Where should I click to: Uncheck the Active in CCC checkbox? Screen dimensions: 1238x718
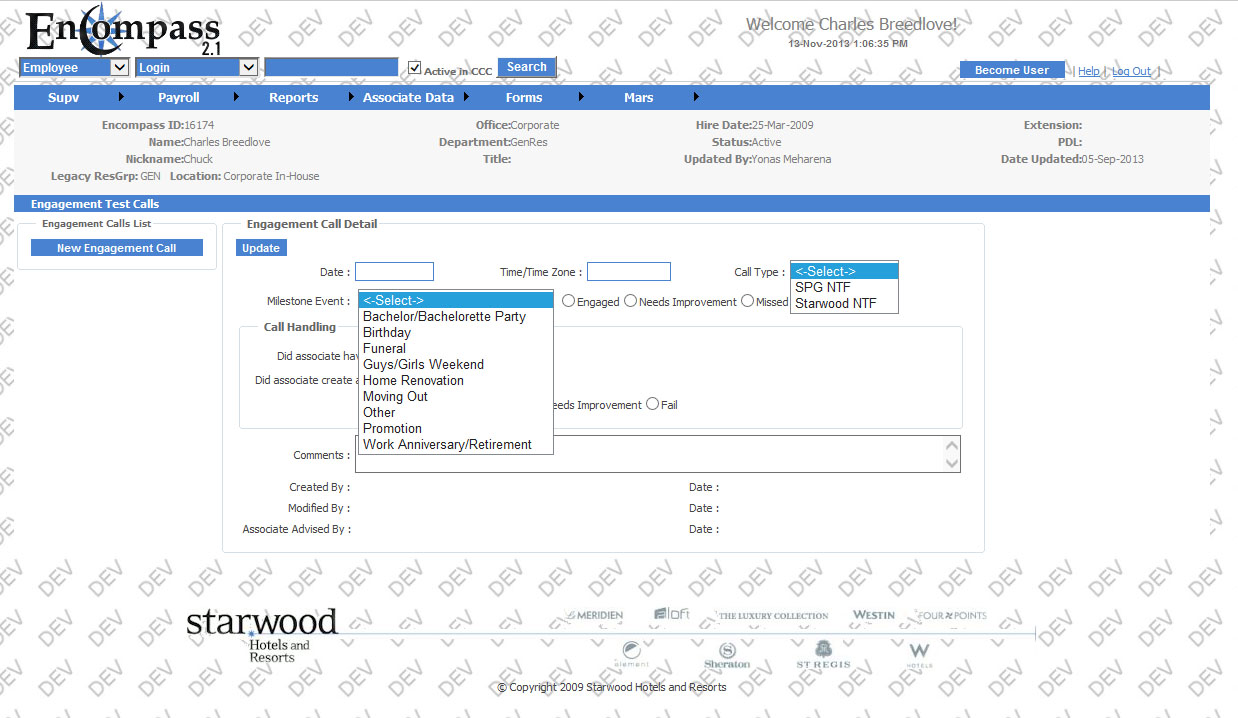[x=415, y=68]
